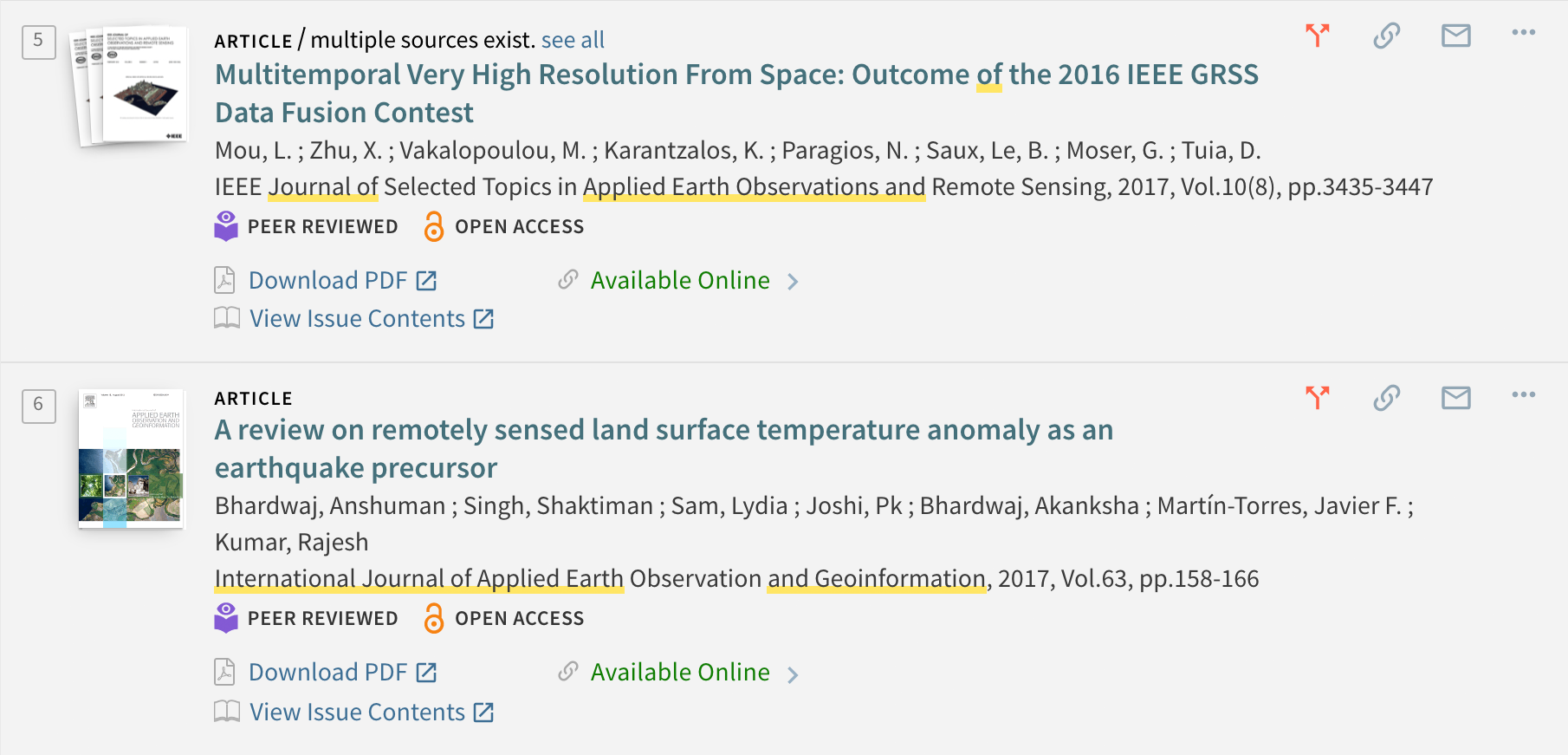Select result number 5 checkbox
This screenshot has height=755, width=1568.
click(x=39, y=42)
